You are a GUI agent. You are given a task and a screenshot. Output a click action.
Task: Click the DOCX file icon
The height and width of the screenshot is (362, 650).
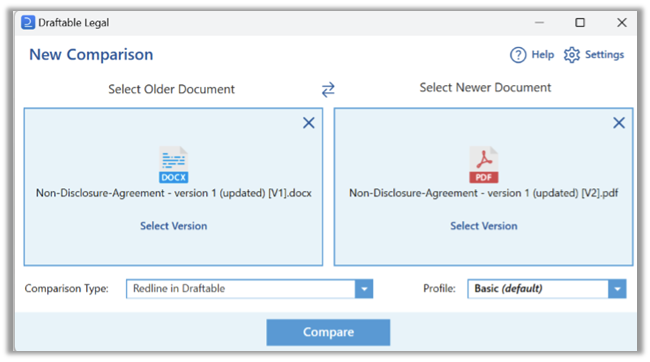tap(173, 165)
